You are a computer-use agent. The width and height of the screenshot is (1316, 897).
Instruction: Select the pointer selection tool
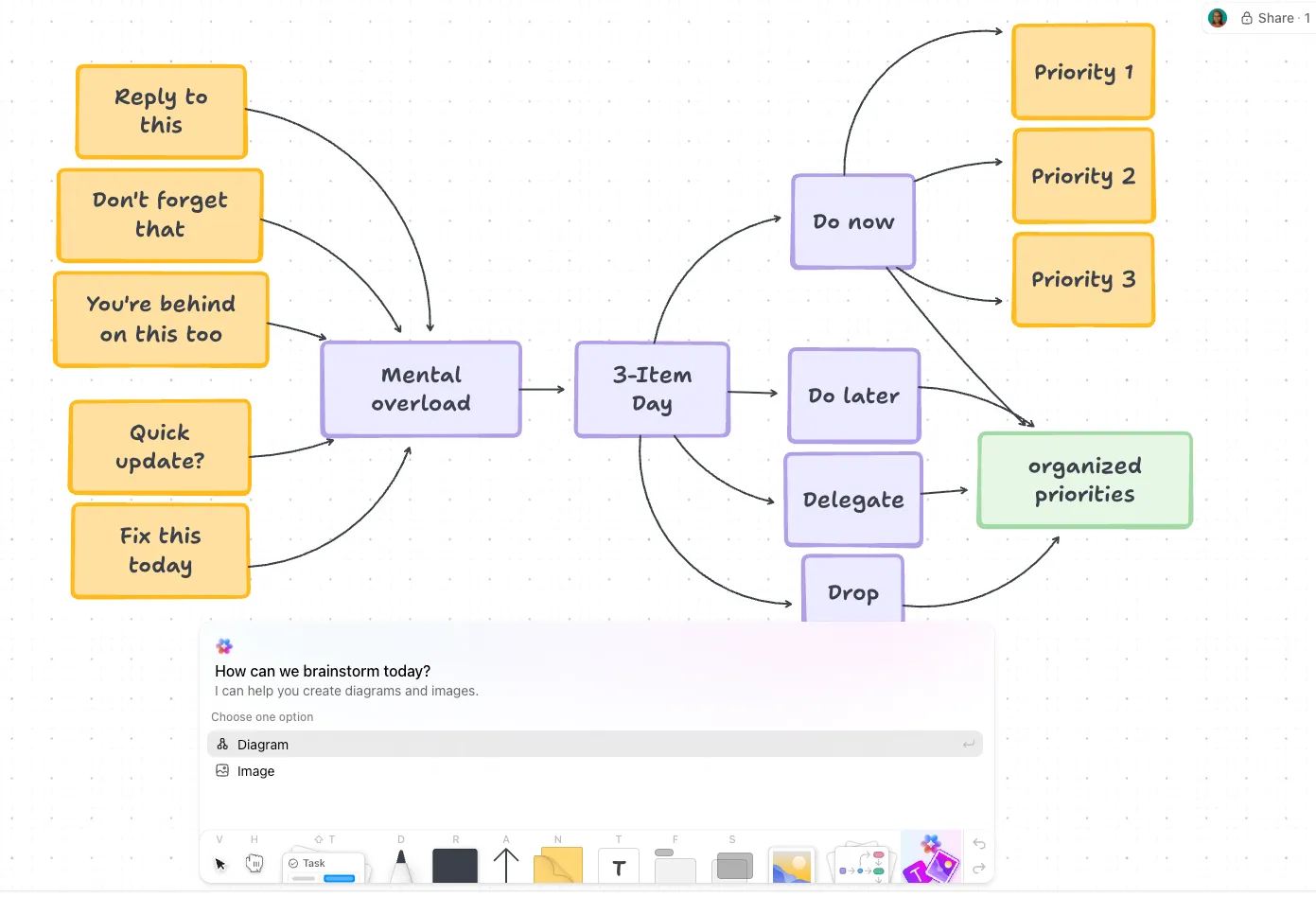[220, 863]
